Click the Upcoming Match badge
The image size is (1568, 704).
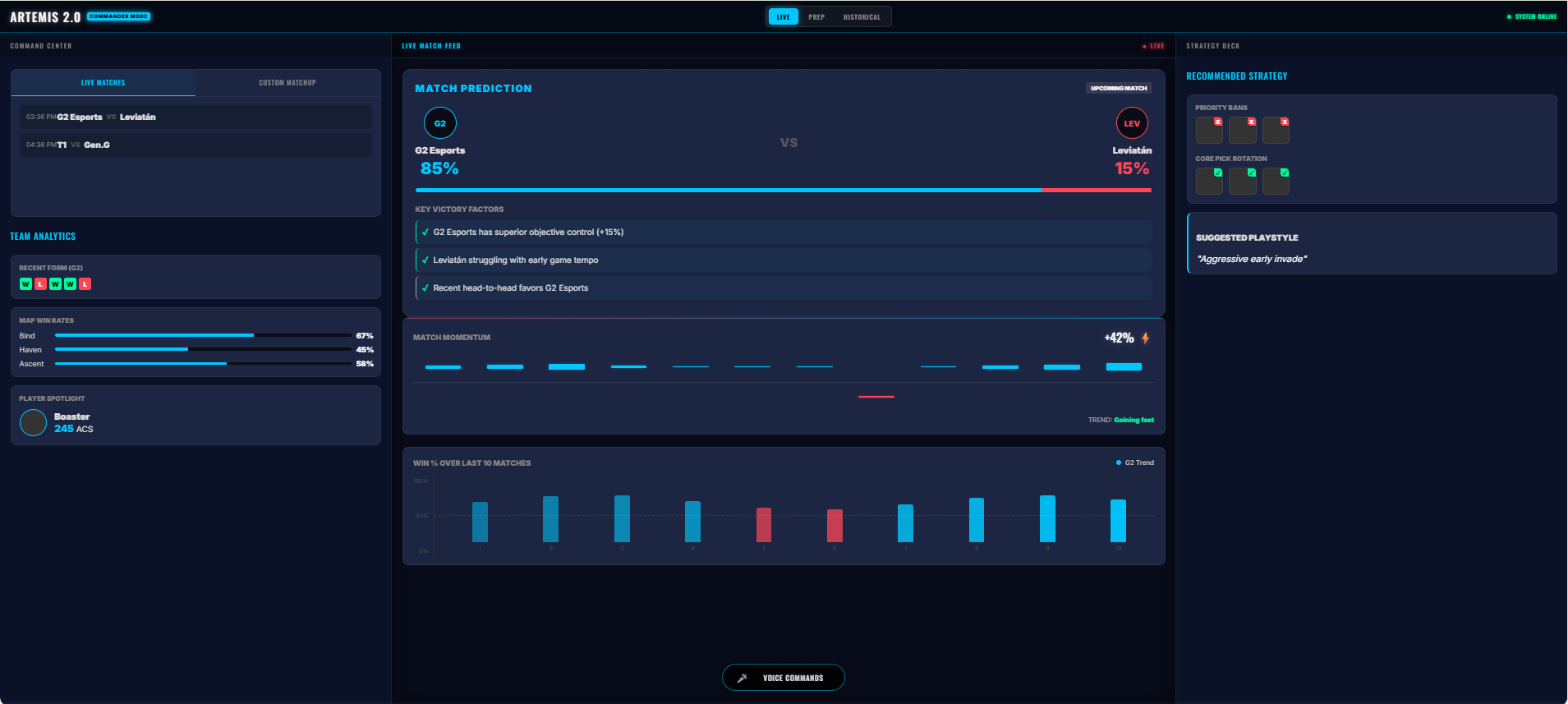[x=1119, y=88]
